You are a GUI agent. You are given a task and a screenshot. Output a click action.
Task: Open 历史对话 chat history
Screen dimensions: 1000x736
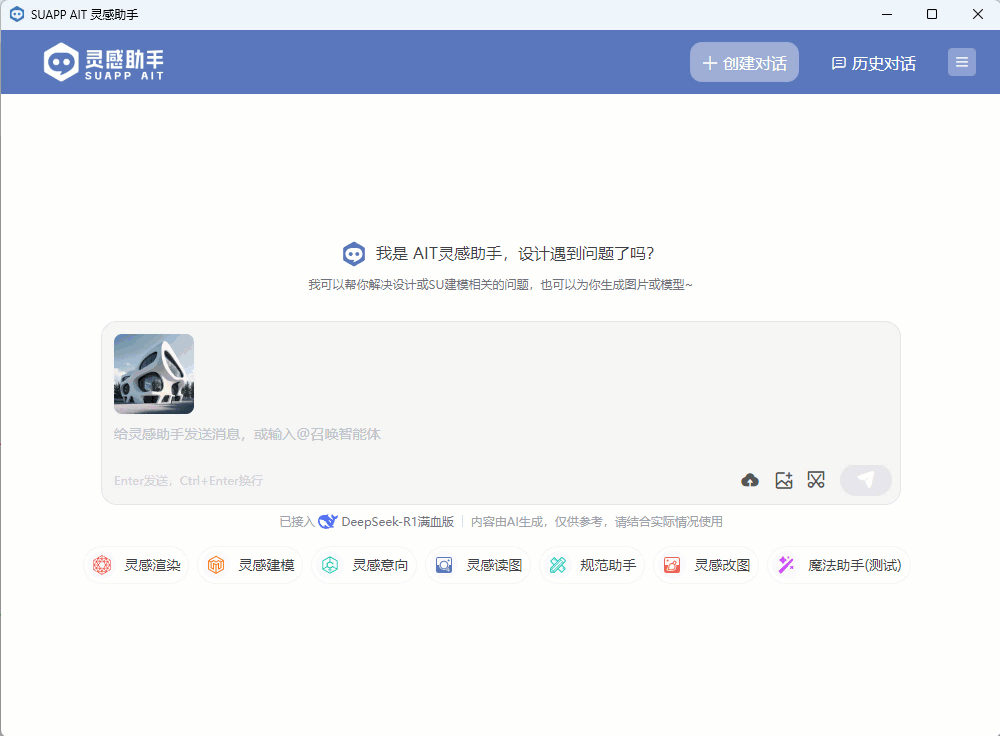(873, 63)
